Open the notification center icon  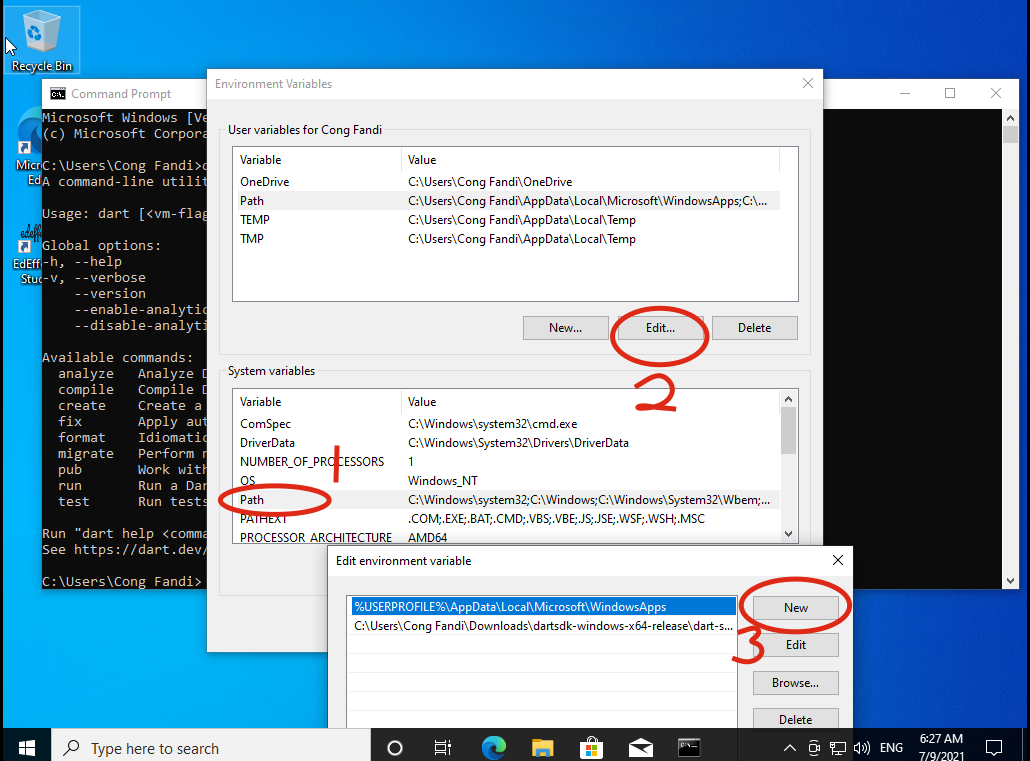pos(994,748)
